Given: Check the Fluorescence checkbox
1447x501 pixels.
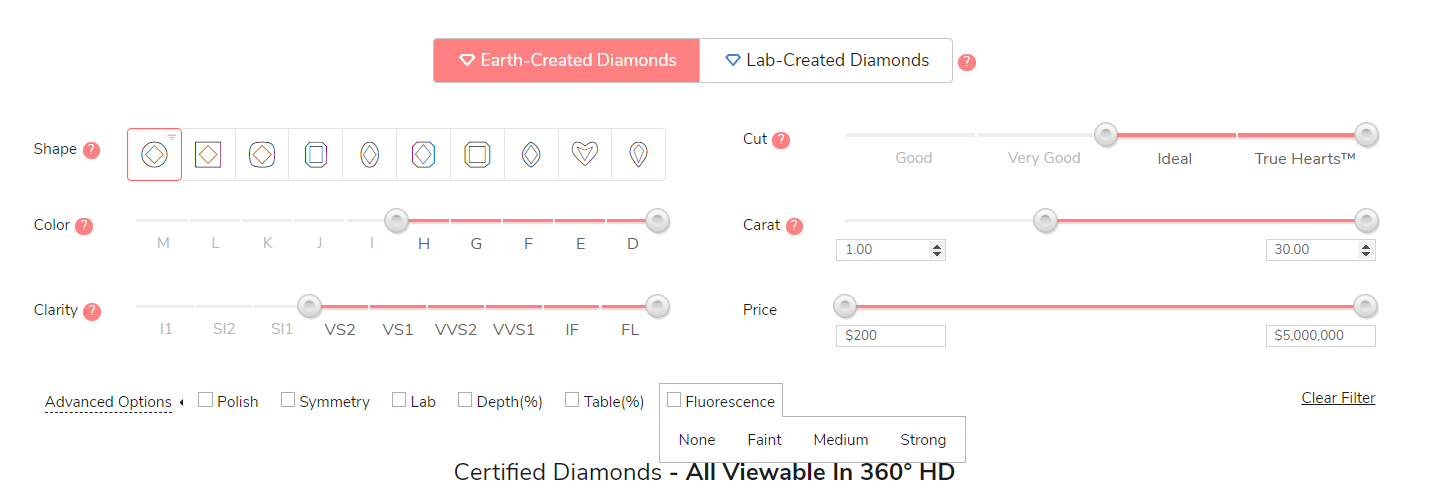Looking at the screenshot, I should click(674, 400).
